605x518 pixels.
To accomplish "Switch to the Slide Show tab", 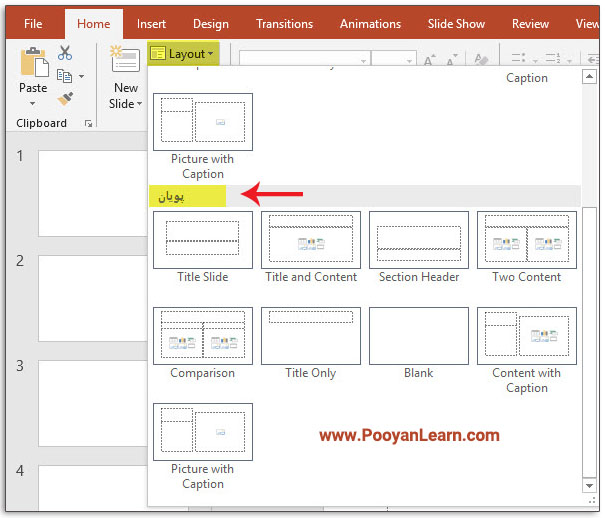I will point(456,24).
